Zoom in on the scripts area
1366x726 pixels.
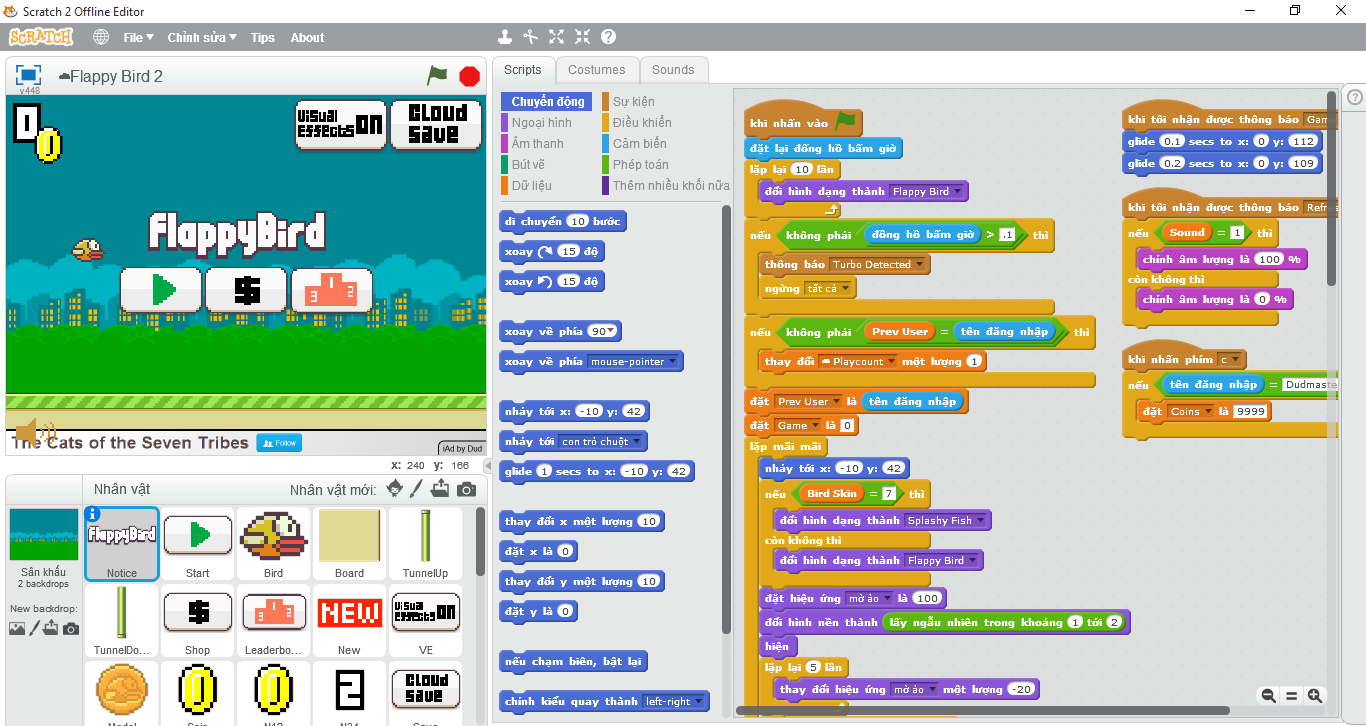pos(1315,695)
